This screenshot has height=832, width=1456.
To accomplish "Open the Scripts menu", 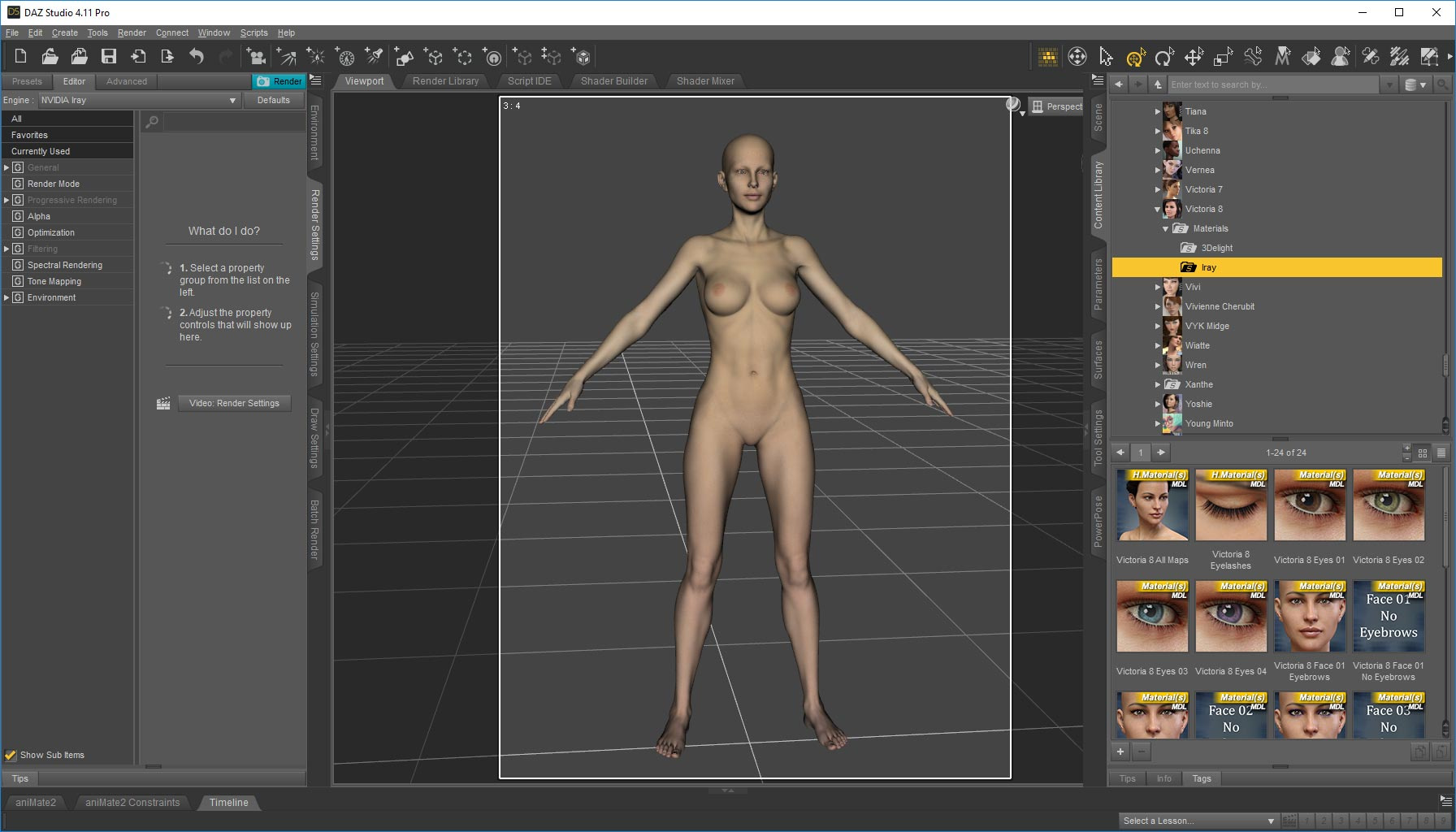I will (x=253, y=32).
